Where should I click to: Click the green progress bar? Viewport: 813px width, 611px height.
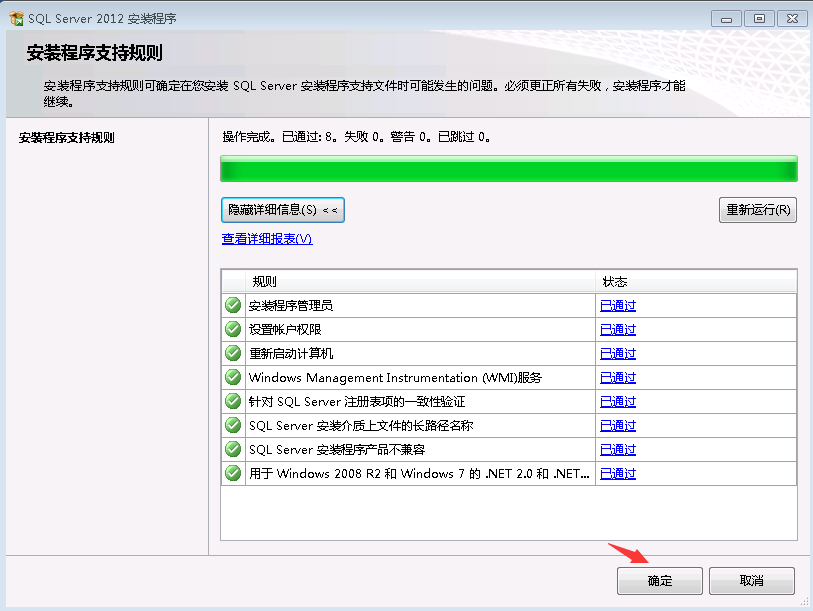(509, 169)
